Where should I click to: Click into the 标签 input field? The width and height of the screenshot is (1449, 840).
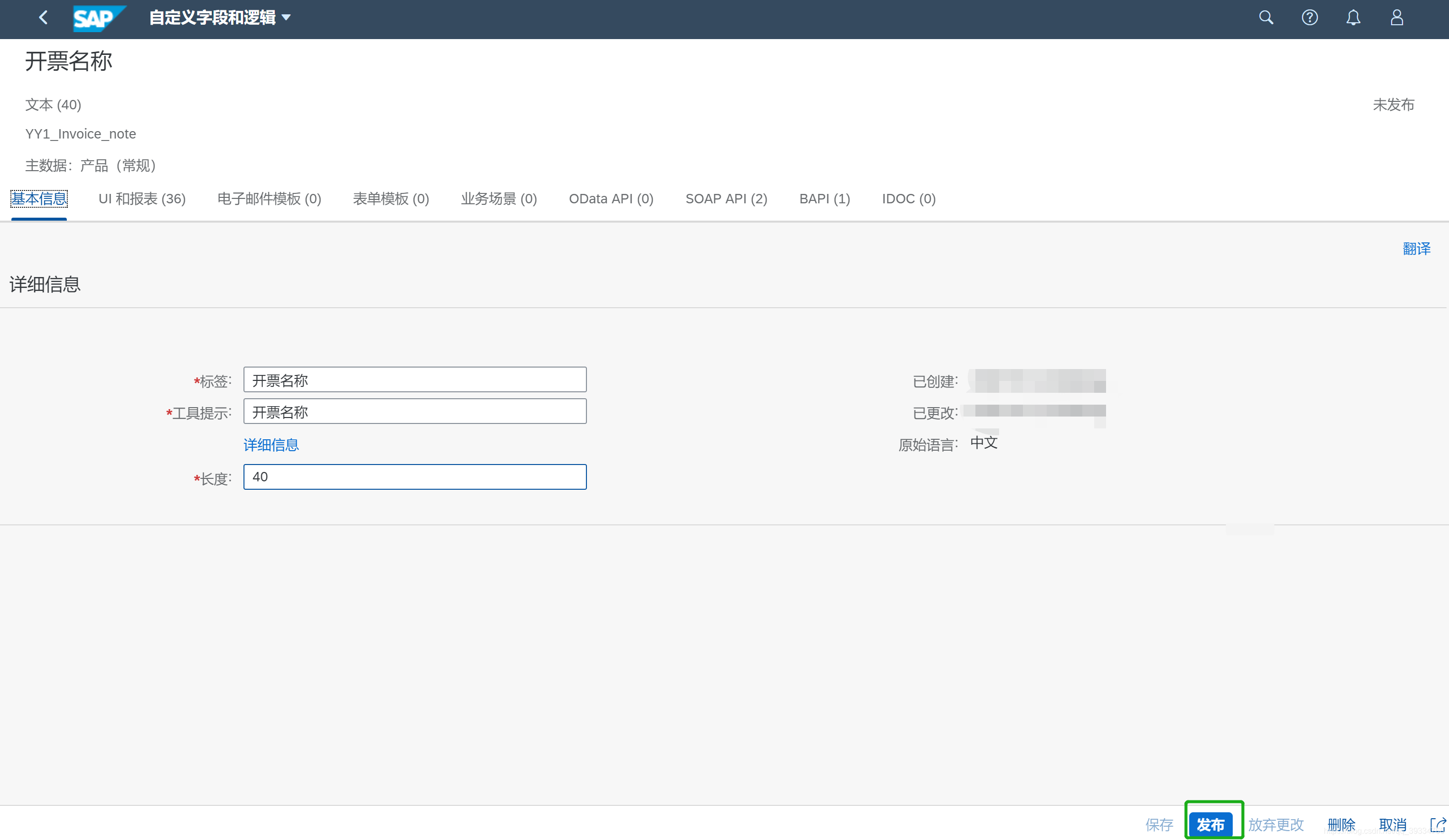415,380
